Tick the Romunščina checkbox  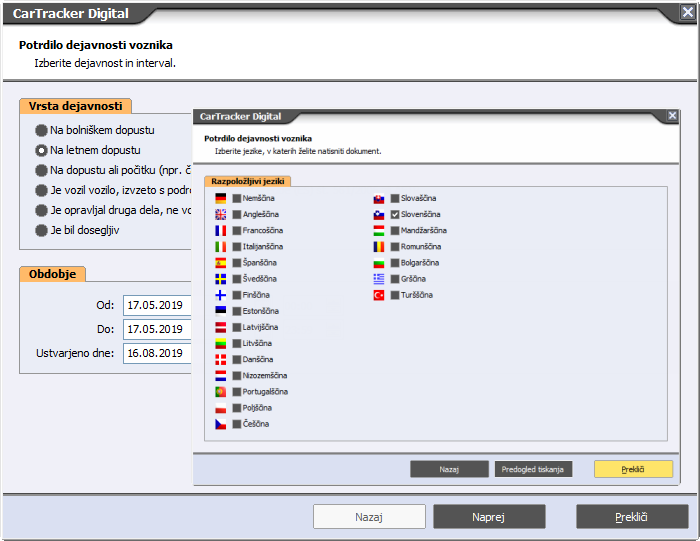coord(395,246)
